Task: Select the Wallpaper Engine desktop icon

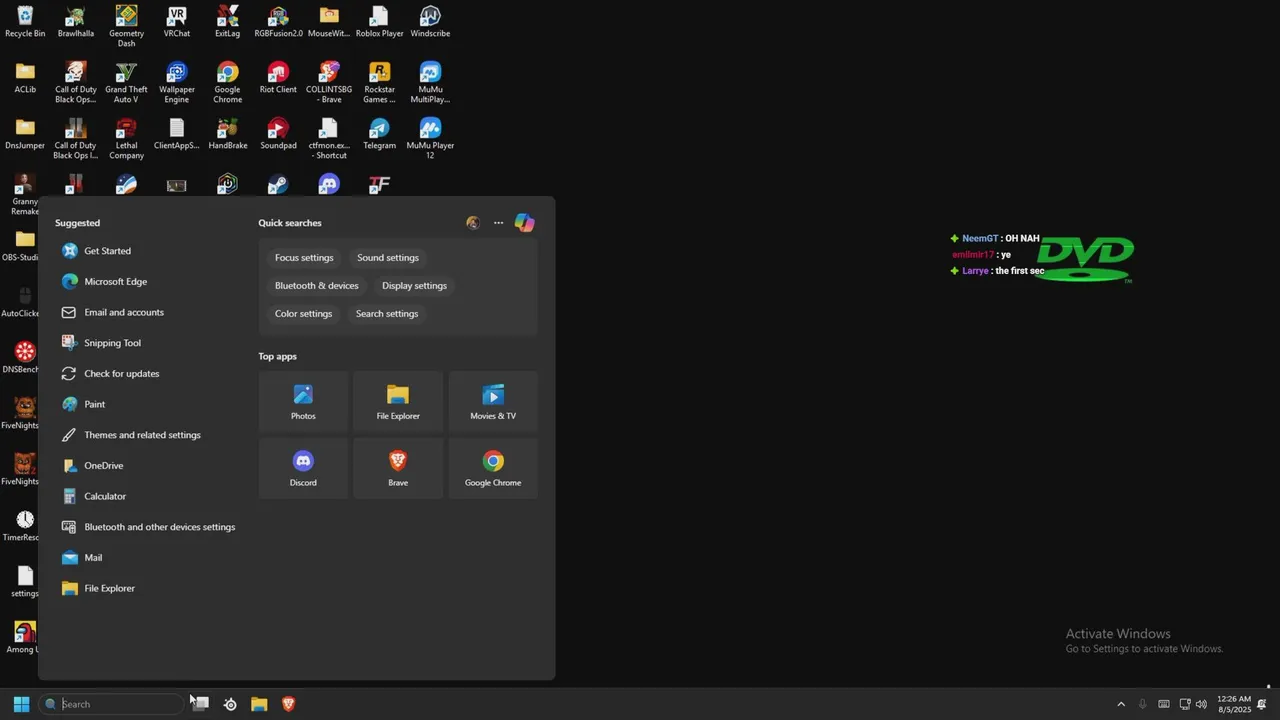Action: pyautogui.click(x=177, y=82)
